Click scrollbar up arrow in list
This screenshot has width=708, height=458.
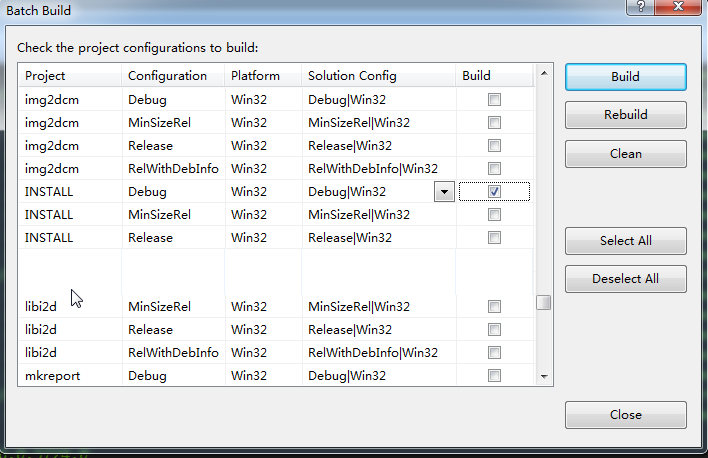coord(544,73)
